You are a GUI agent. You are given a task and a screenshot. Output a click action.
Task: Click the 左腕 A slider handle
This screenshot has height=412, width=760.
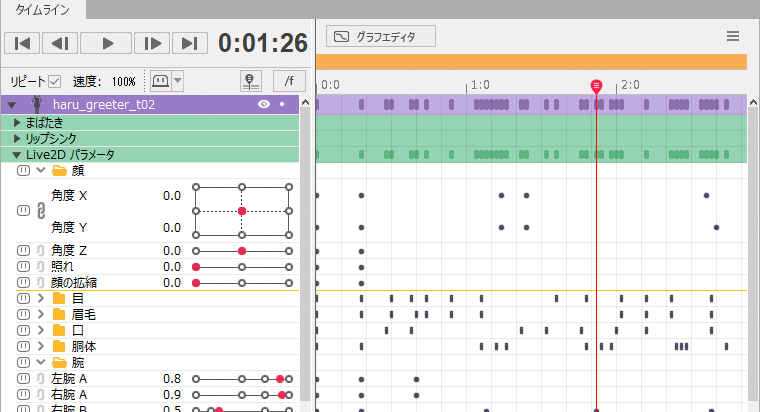tap(280, 379)
